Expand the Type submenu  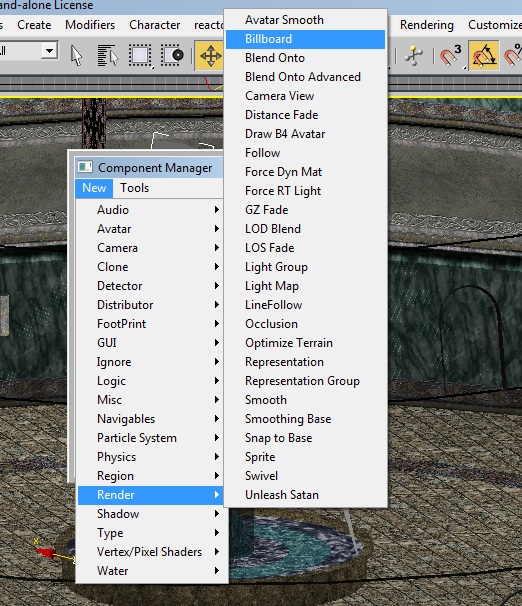click(150, 533)
